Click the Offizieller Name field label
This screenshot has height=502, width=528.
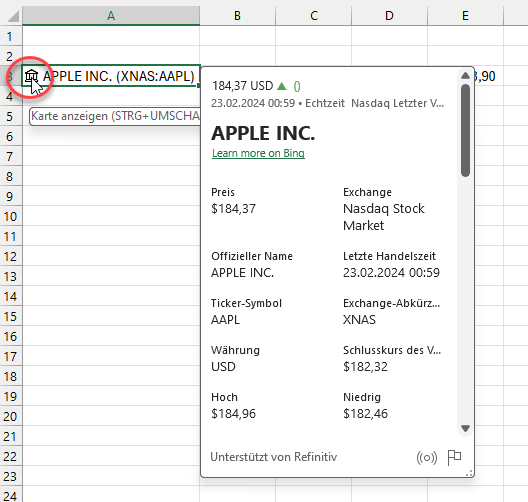point(252,256)
